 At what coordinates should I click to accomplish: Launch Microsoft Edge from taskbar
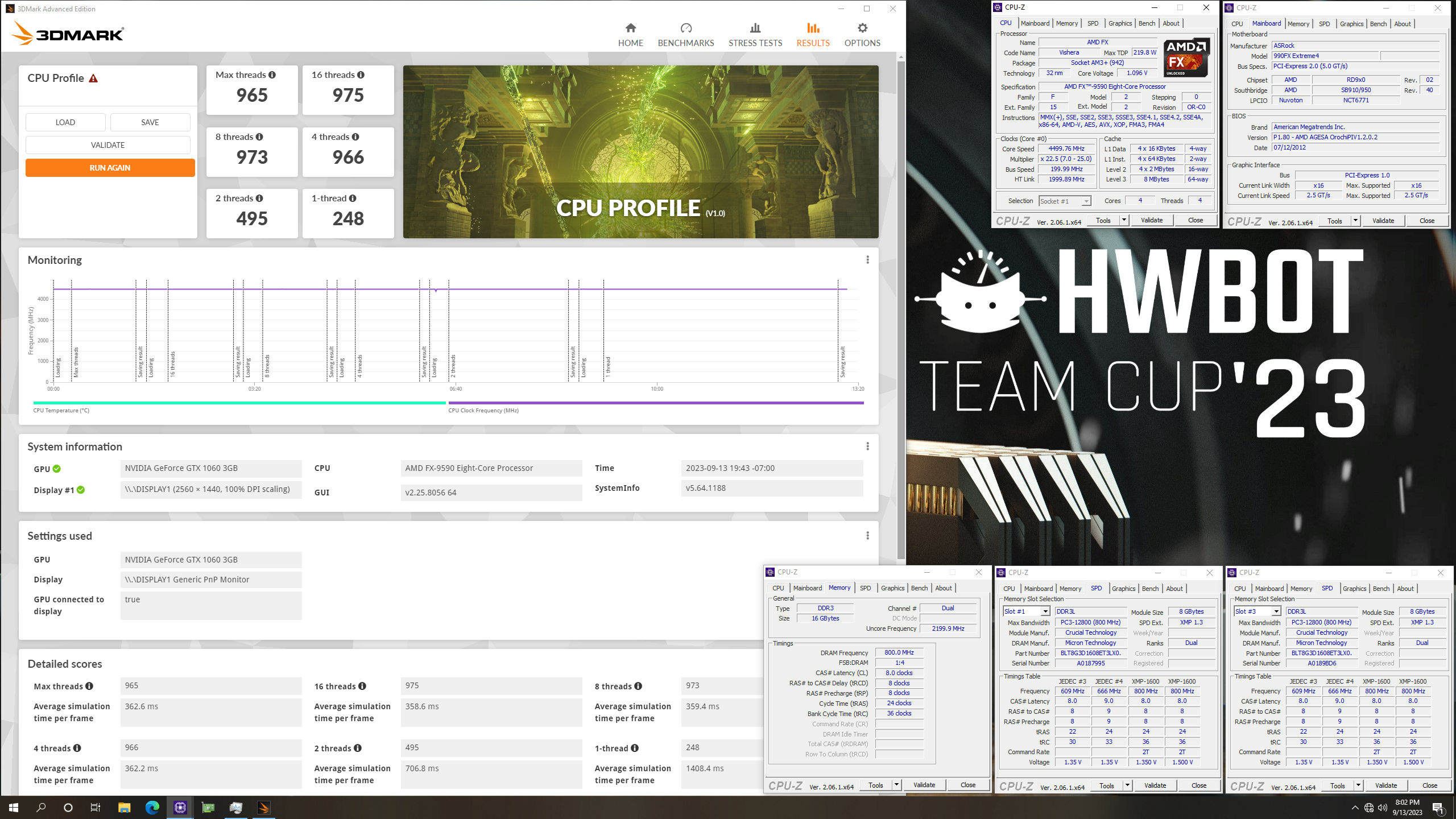[152, 808]
